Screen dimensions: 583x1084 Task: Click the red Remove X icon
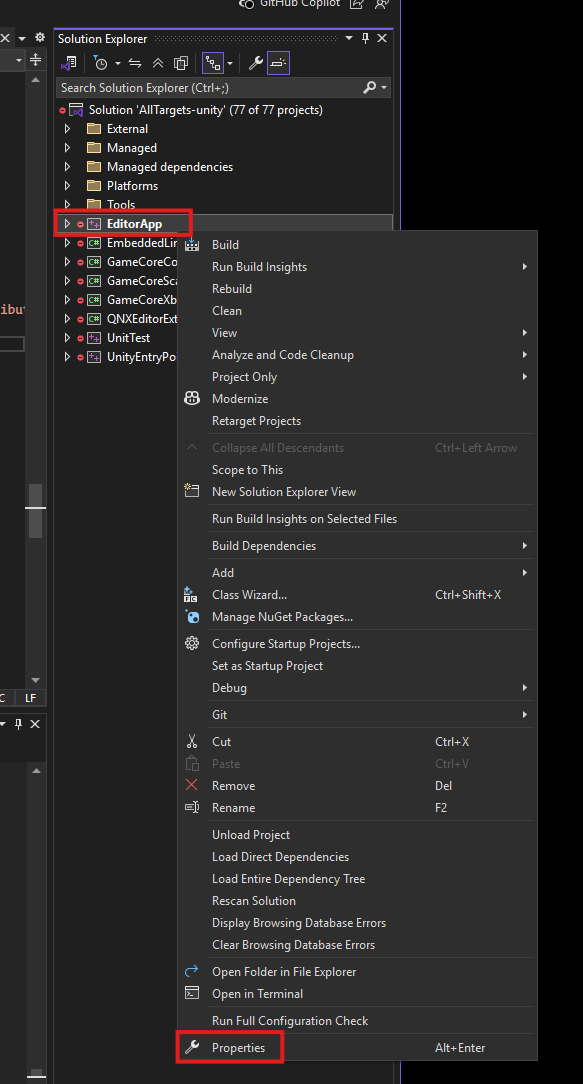pyautogui.click(x=192, y=785)
